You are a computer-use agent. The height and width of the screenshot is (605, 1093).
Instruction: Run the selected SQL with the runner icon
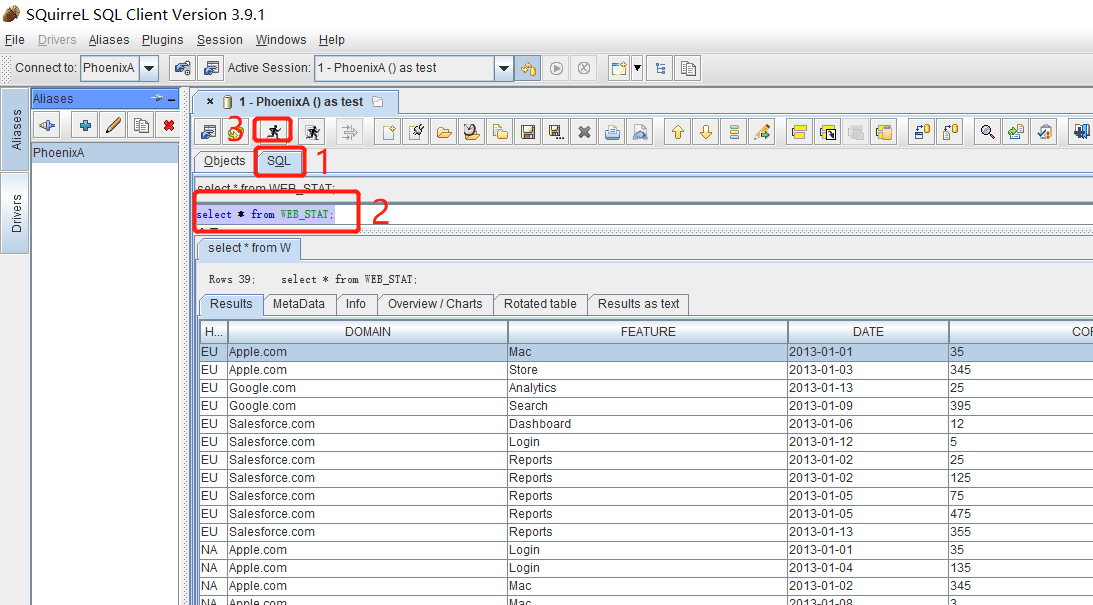coord(274,132)
